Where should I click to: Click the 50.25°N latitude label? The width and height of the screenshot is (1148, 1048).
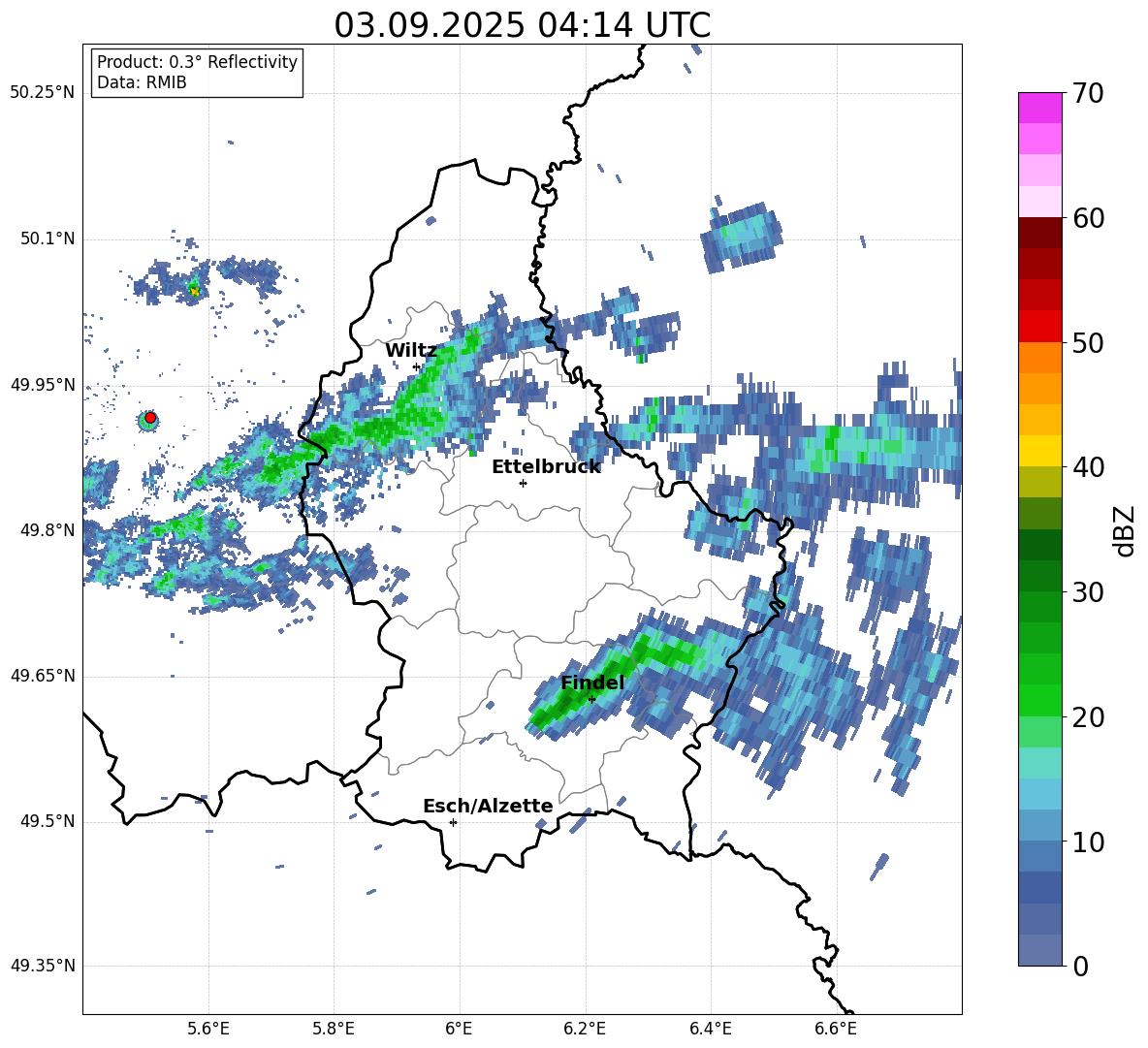point(43,93)
